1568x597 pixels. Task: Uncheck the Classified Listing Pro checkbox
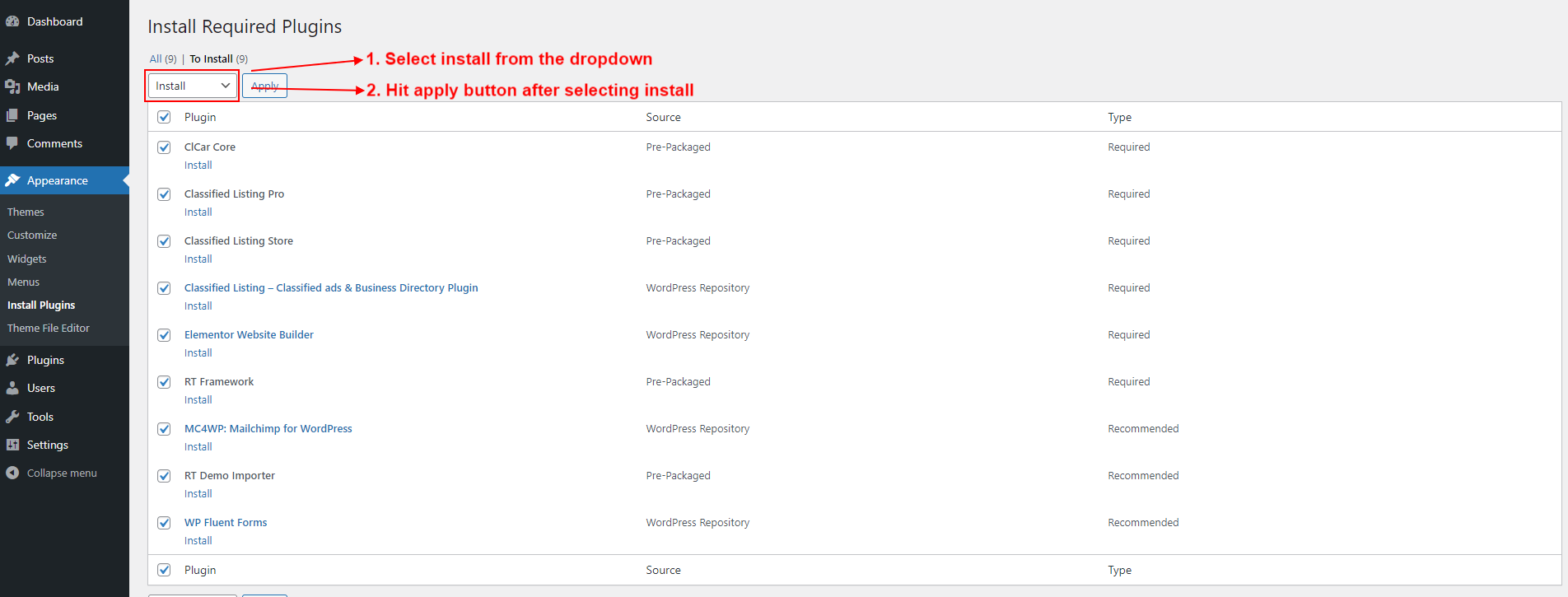point(164,194)
